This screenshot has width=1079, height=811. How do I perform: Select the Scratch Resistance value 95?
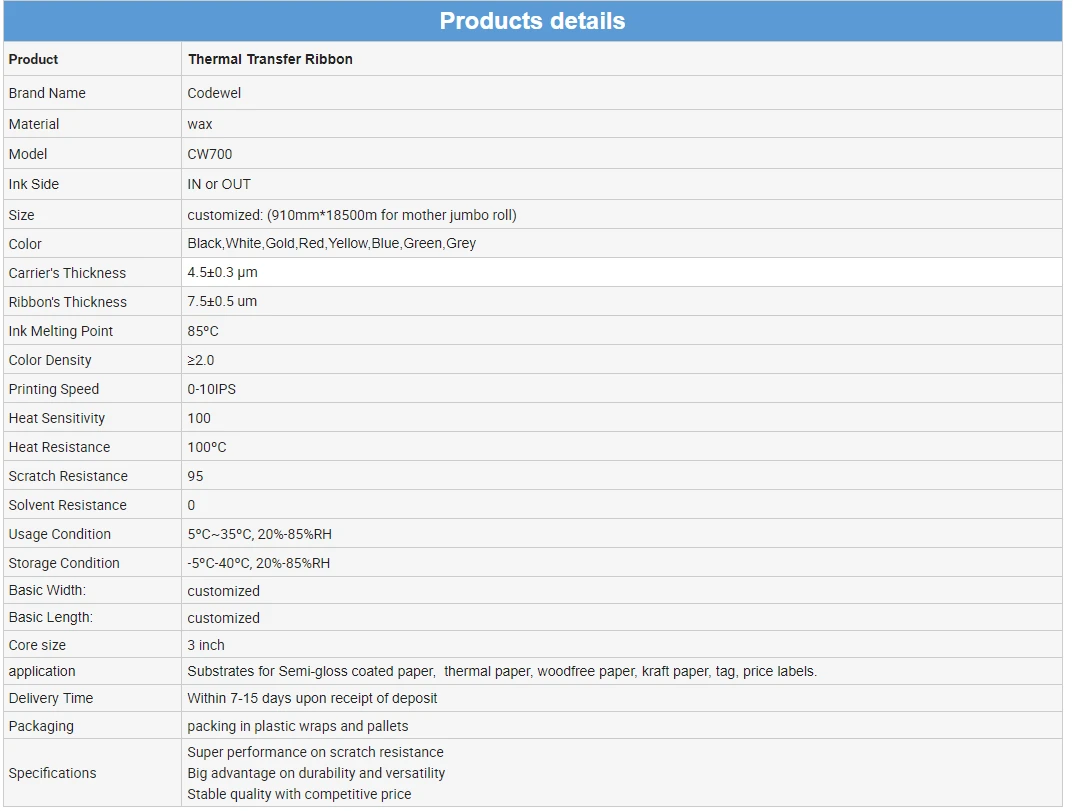(195, 476)
